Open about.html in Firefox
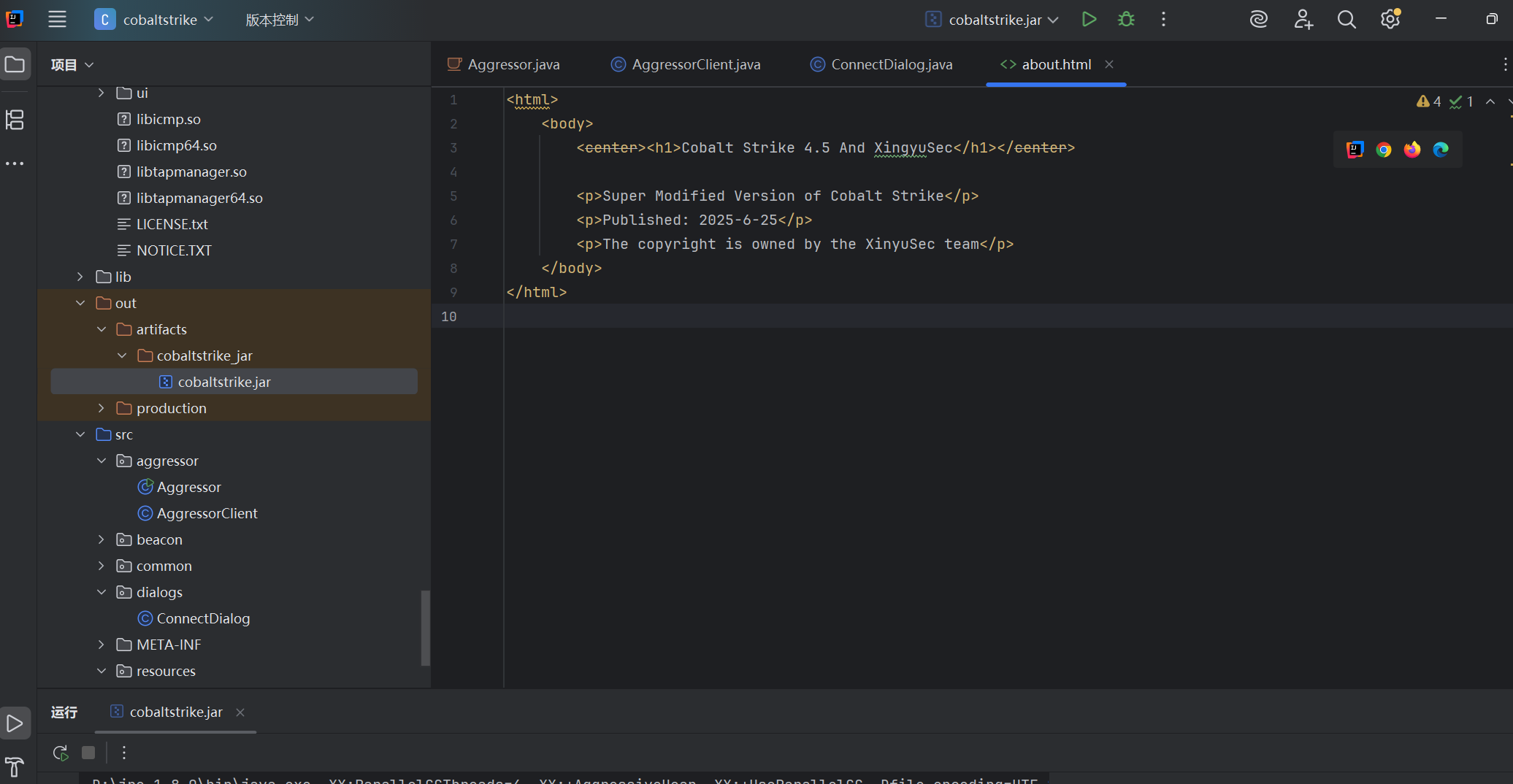This screenshot has width=1513, height=784. (x=1412, y=150)
